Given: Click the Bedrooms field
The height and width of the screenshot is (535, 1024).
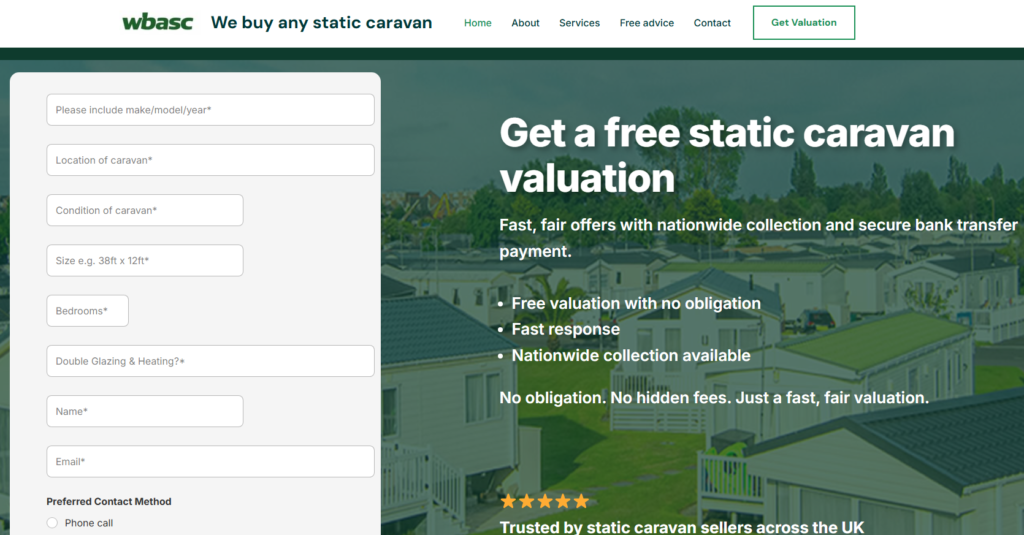Looking at the screenshot, I should click(87, 311).
